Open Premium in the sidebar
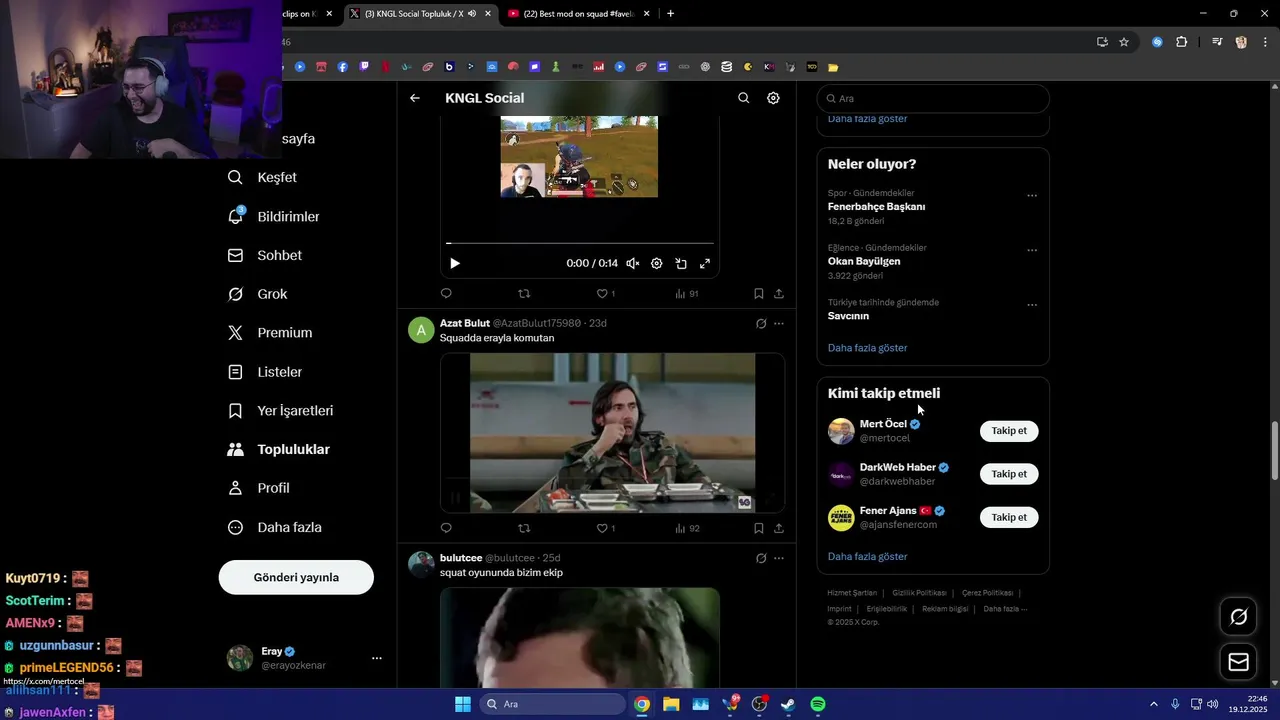Viewport: 1280px width, 720px height. click(270, 333)
